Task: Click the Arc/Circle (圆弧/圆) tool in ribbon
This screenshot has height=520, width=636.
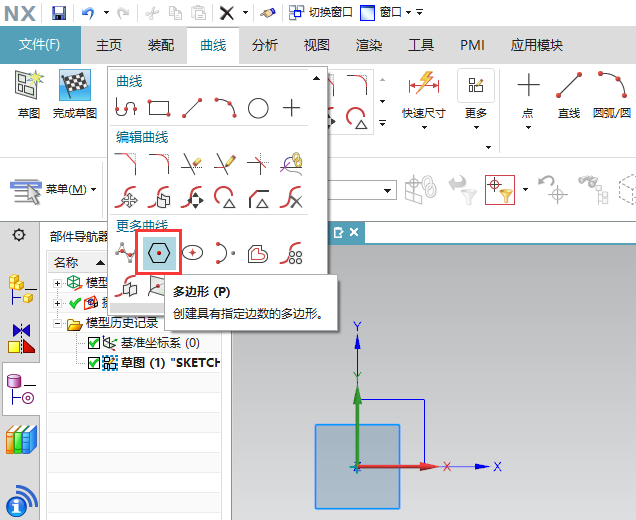Action: [x=612, y=95]
